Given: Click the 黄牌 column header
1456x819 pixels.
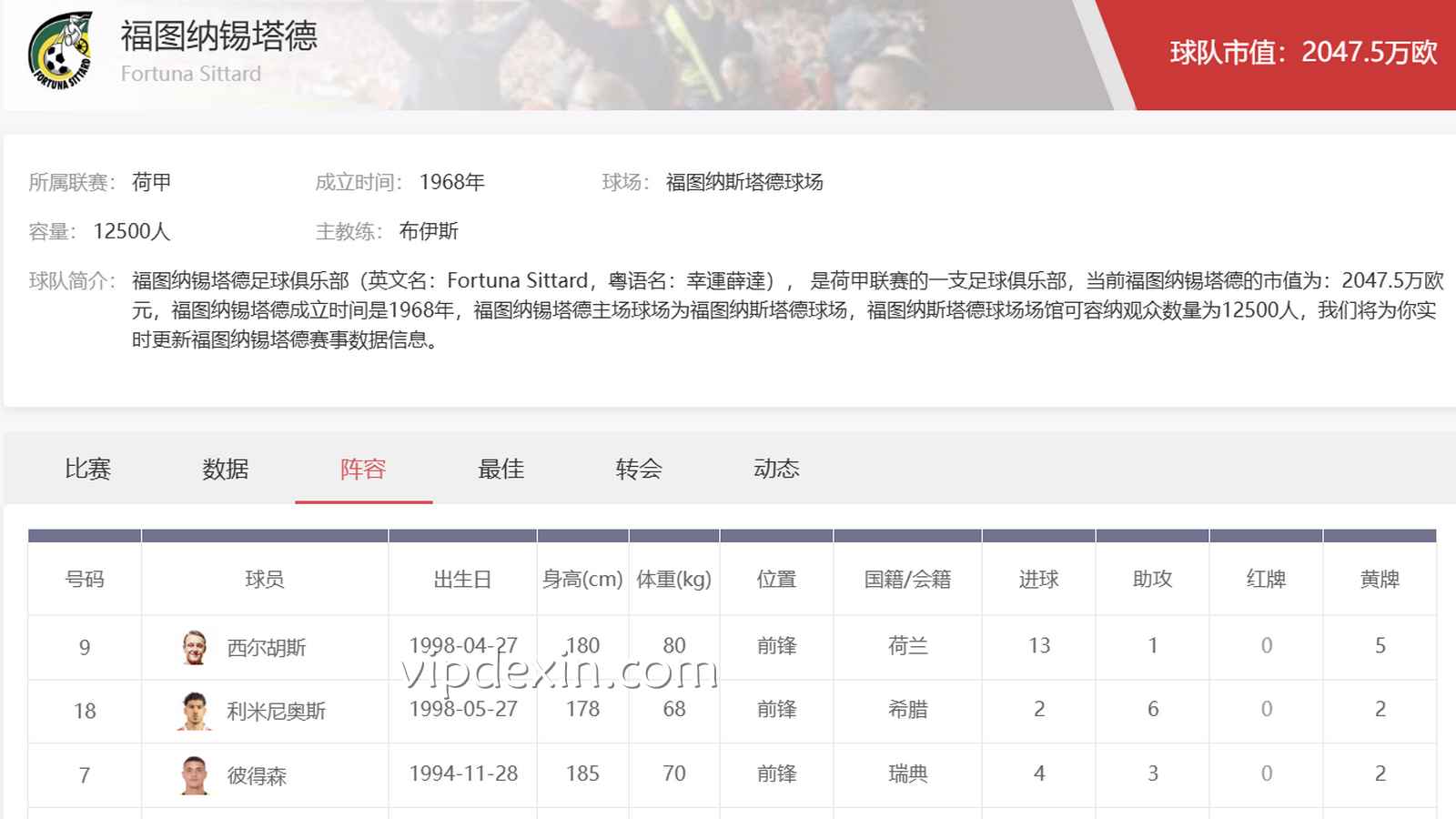Looking at the screenshot, I should point(1380,579).
